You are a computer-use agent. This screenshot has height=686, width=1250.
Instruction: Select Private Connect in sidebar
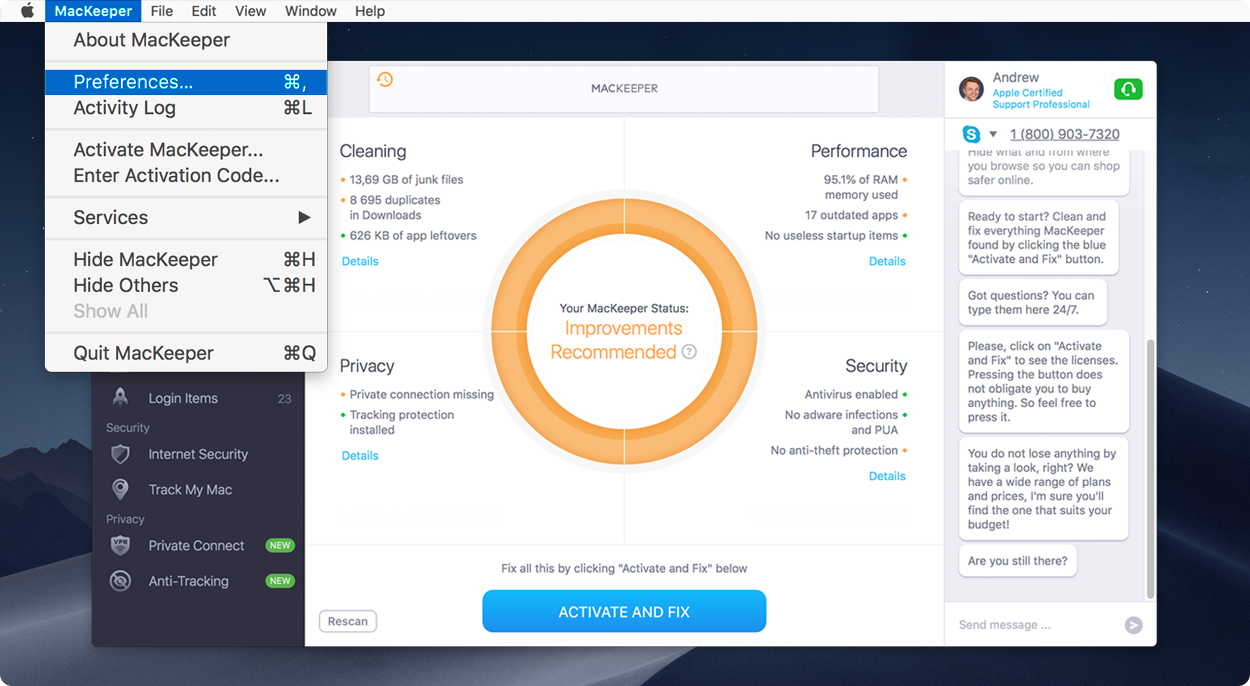[x=200, y=545]
